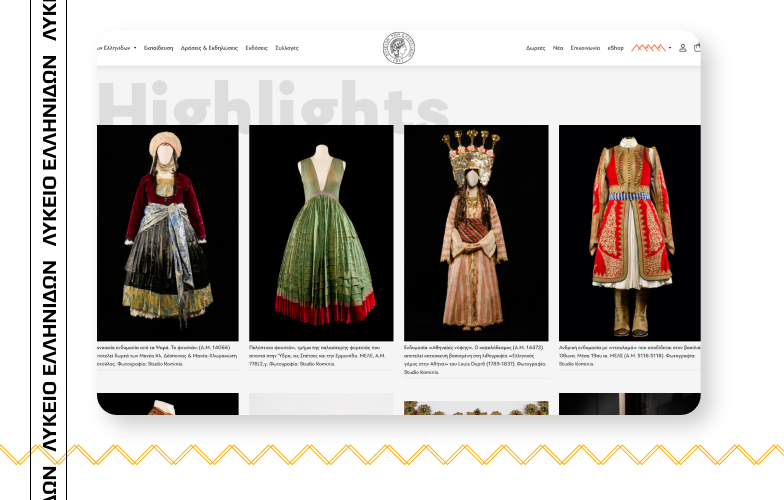The image size is (784, 500).
Task: Go to the Δωρεές page
Action: (x=536, y=48)
